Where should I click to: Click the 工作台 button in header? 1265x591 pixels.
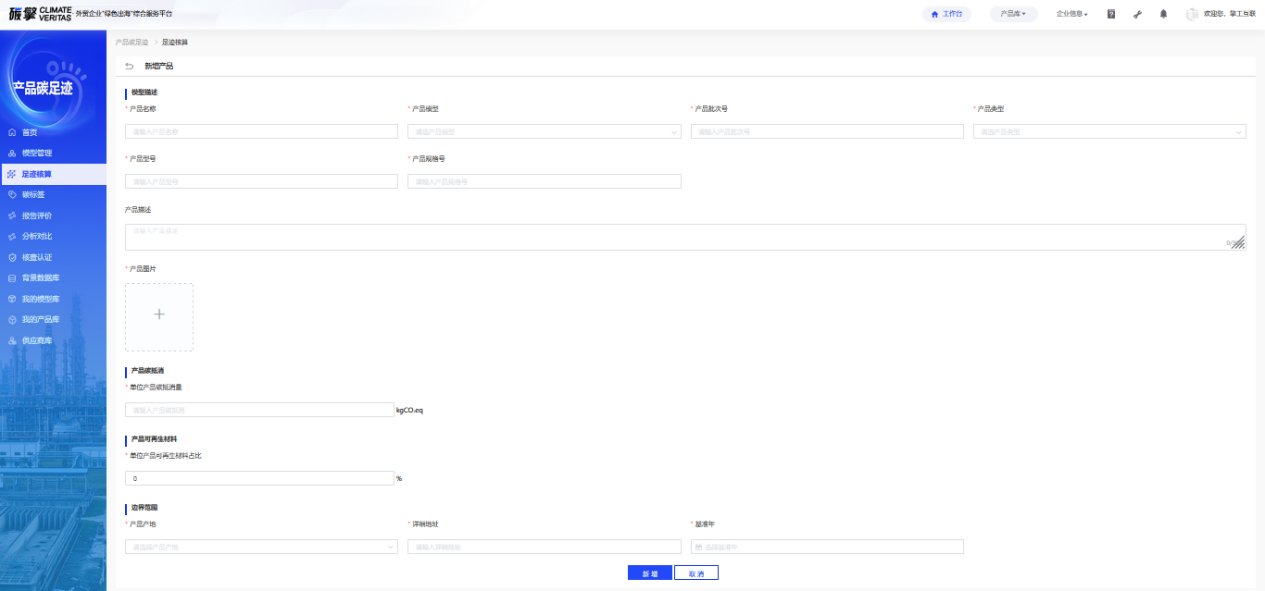(946, 14)
